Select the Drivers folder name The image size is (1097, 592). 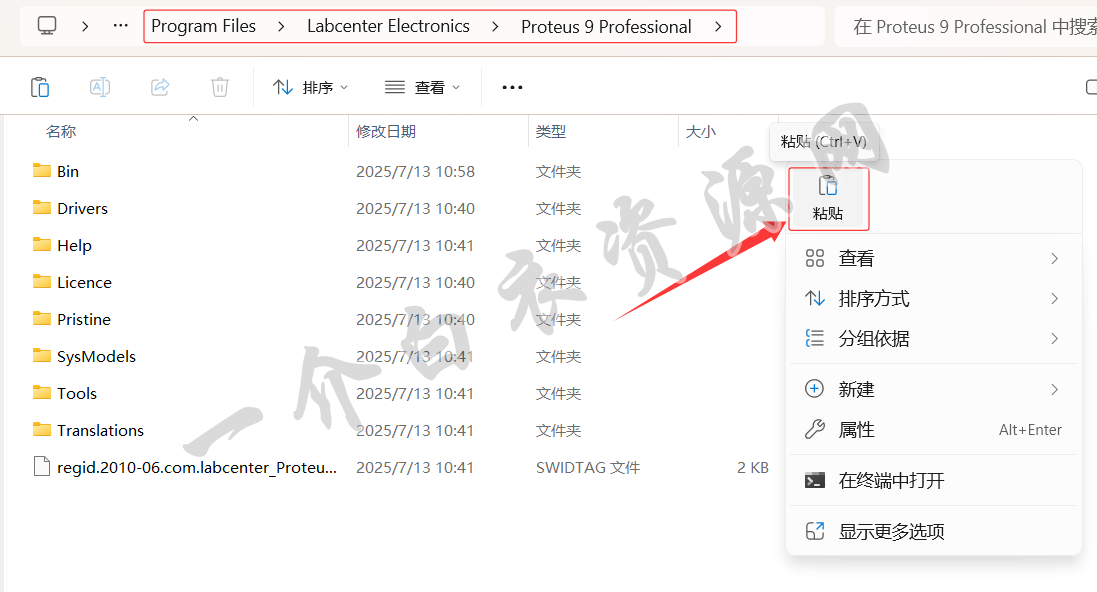click(83, 209)
